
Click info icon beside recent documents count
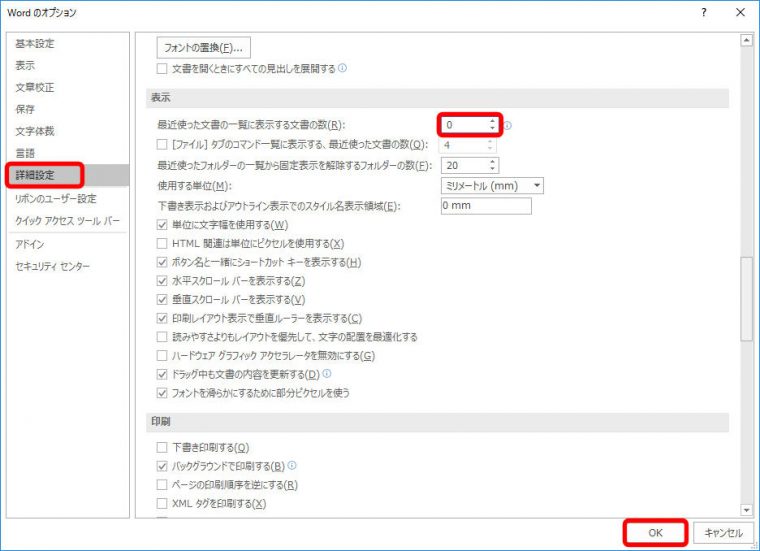coord(507,126)
